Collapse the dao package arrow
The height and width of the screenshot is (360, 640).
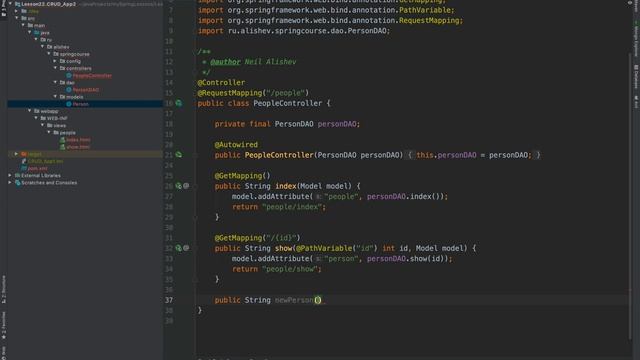pos(56,82)
